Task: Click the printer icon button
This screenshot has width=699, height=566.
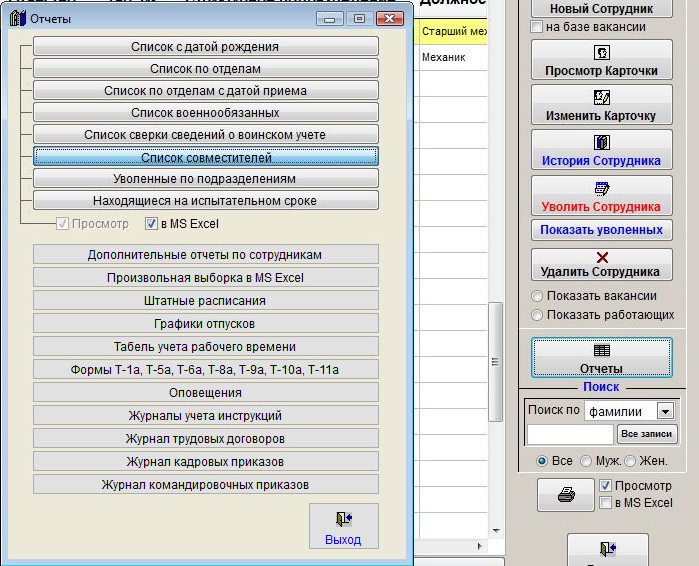Action: [566, 495]
